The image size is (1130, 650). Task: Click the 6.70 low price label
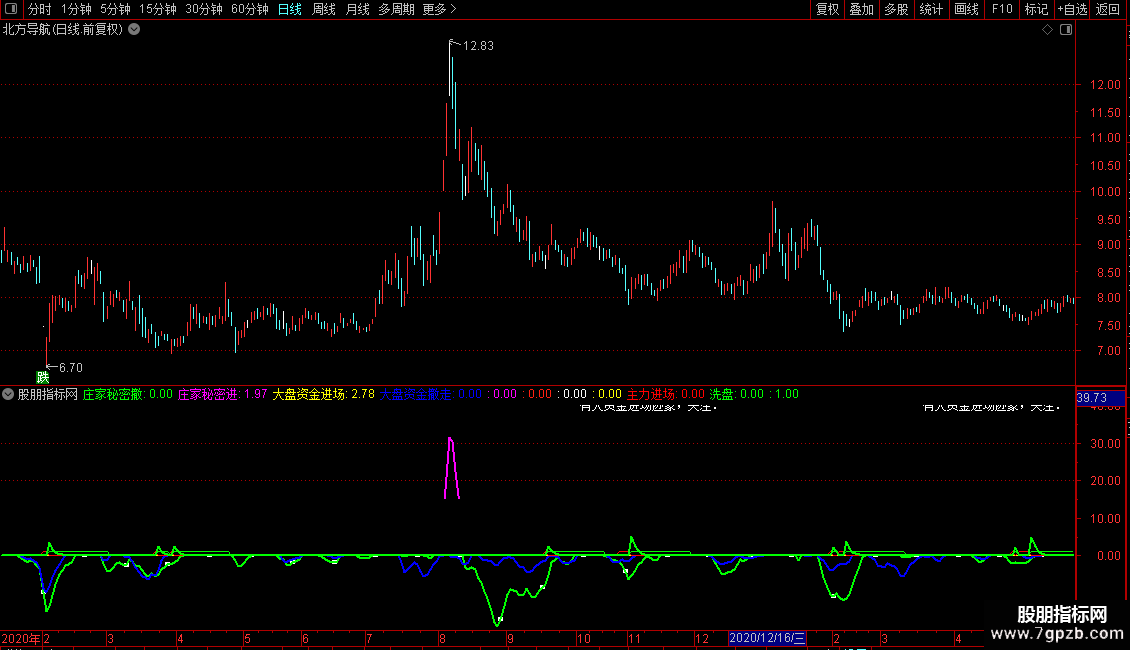[71, 368]
